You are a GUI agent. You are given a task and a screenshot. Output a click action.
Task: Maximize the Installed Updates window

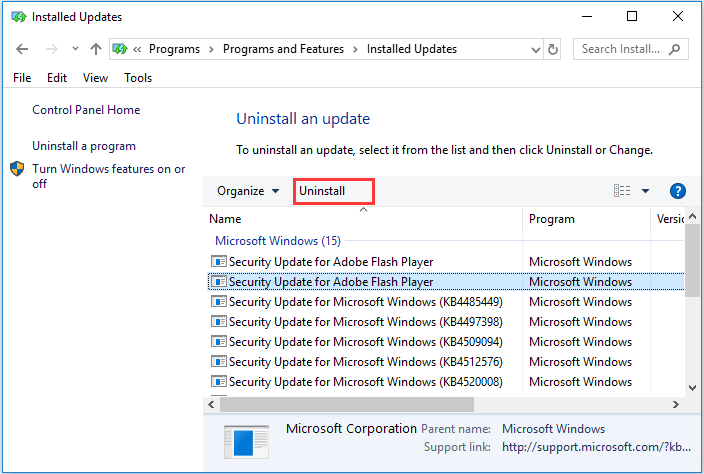point(632,17)
